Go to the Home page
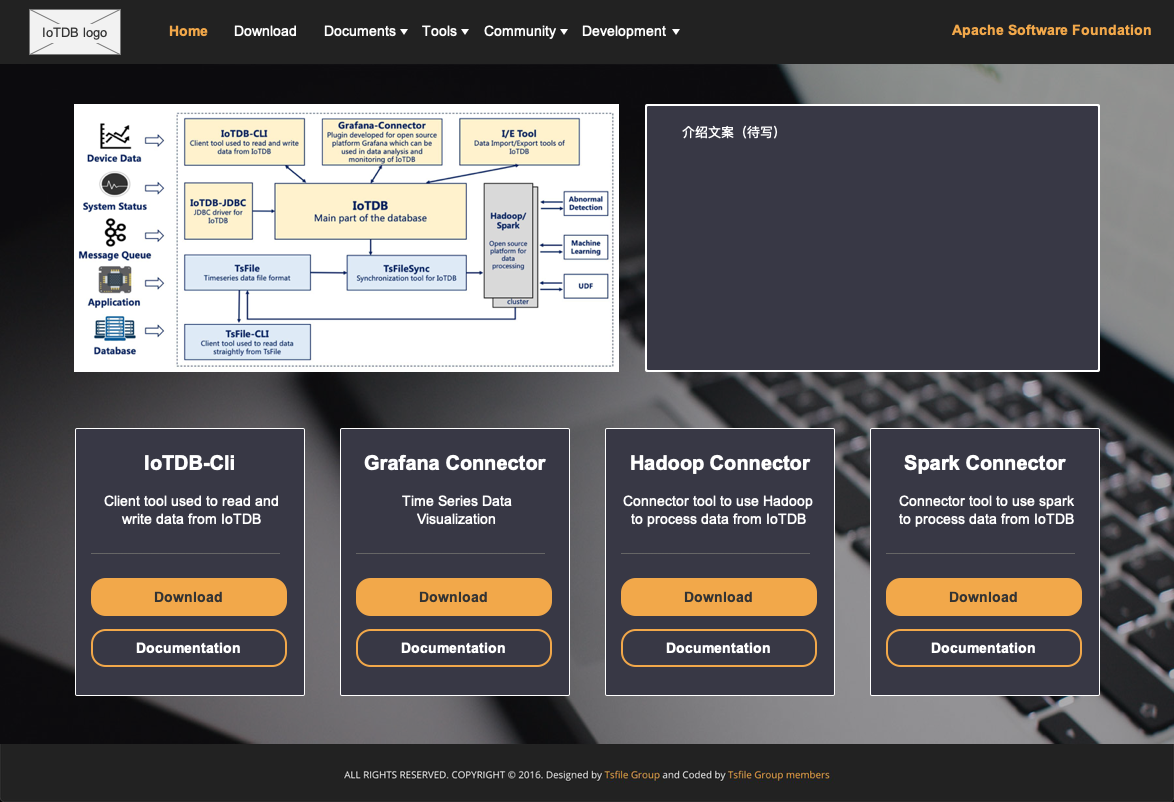This screenshot has height=802, width=1174. [188, 31]
